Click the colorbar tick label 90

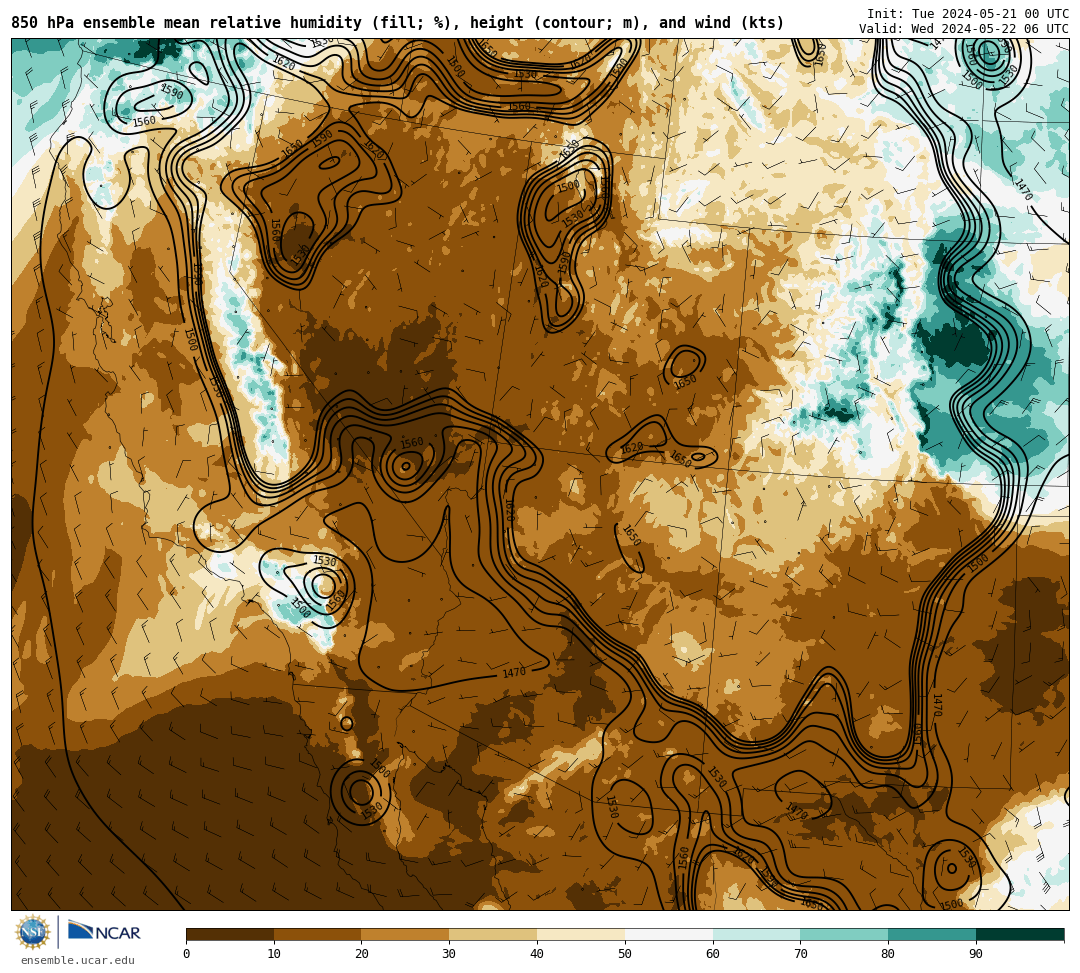point(976,954)
